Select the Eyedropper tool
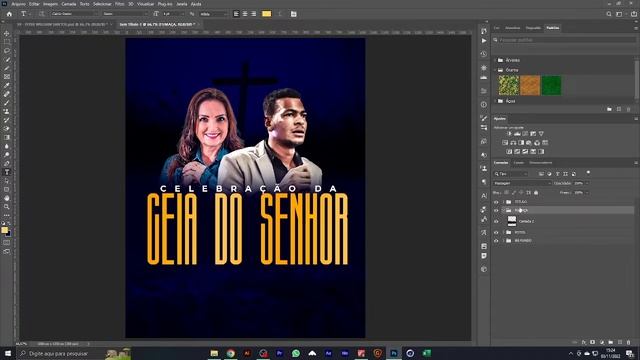 coord(7,85)
